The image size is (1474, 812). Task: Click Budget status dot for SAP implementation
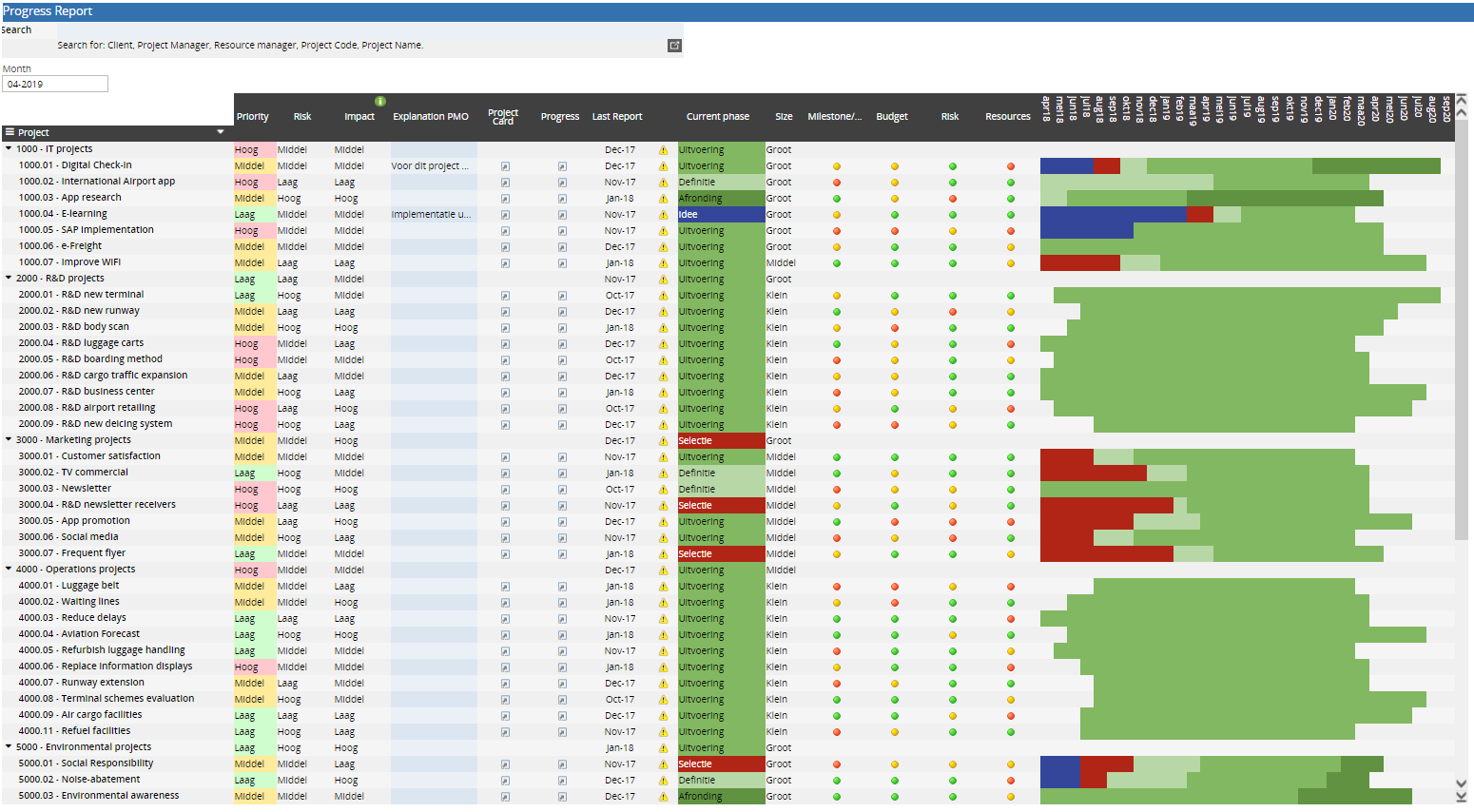(894, 231)
